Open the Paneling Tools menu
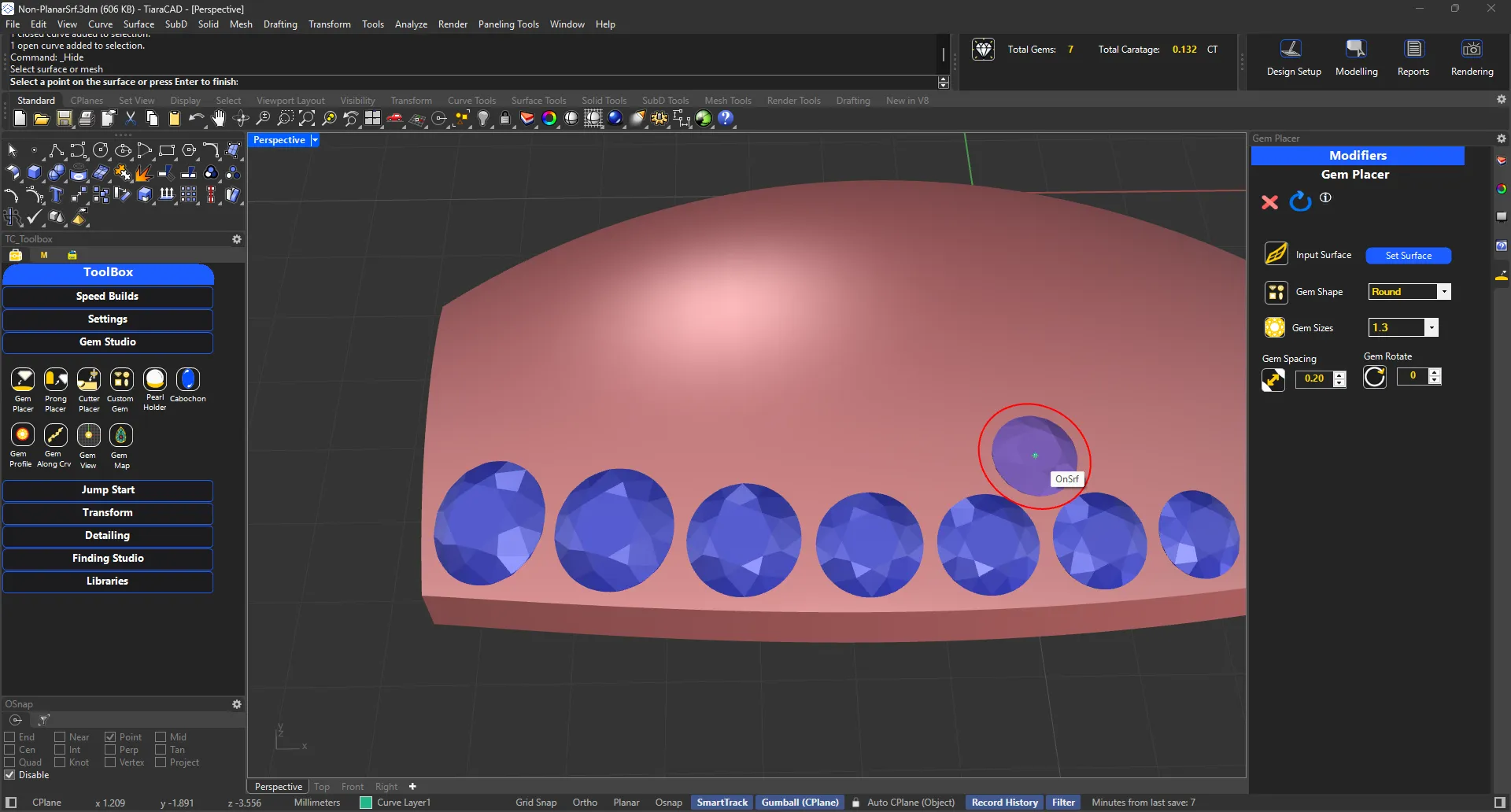The image size is (1511, 812). pyautogui.click(x=508, y=24)
